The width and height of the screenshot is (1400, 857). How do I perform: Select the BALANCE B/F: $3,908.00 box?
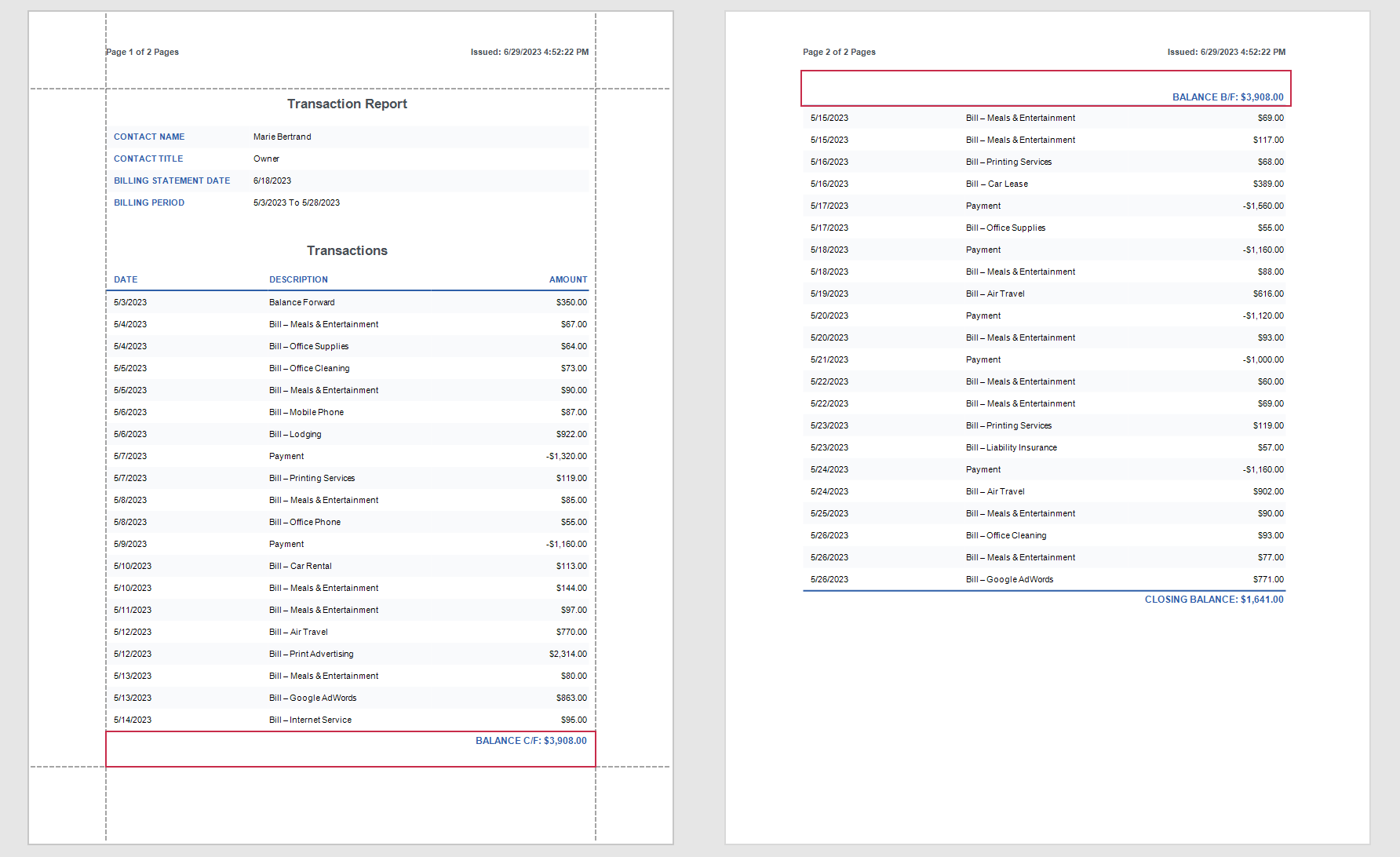coord(1226,97)
